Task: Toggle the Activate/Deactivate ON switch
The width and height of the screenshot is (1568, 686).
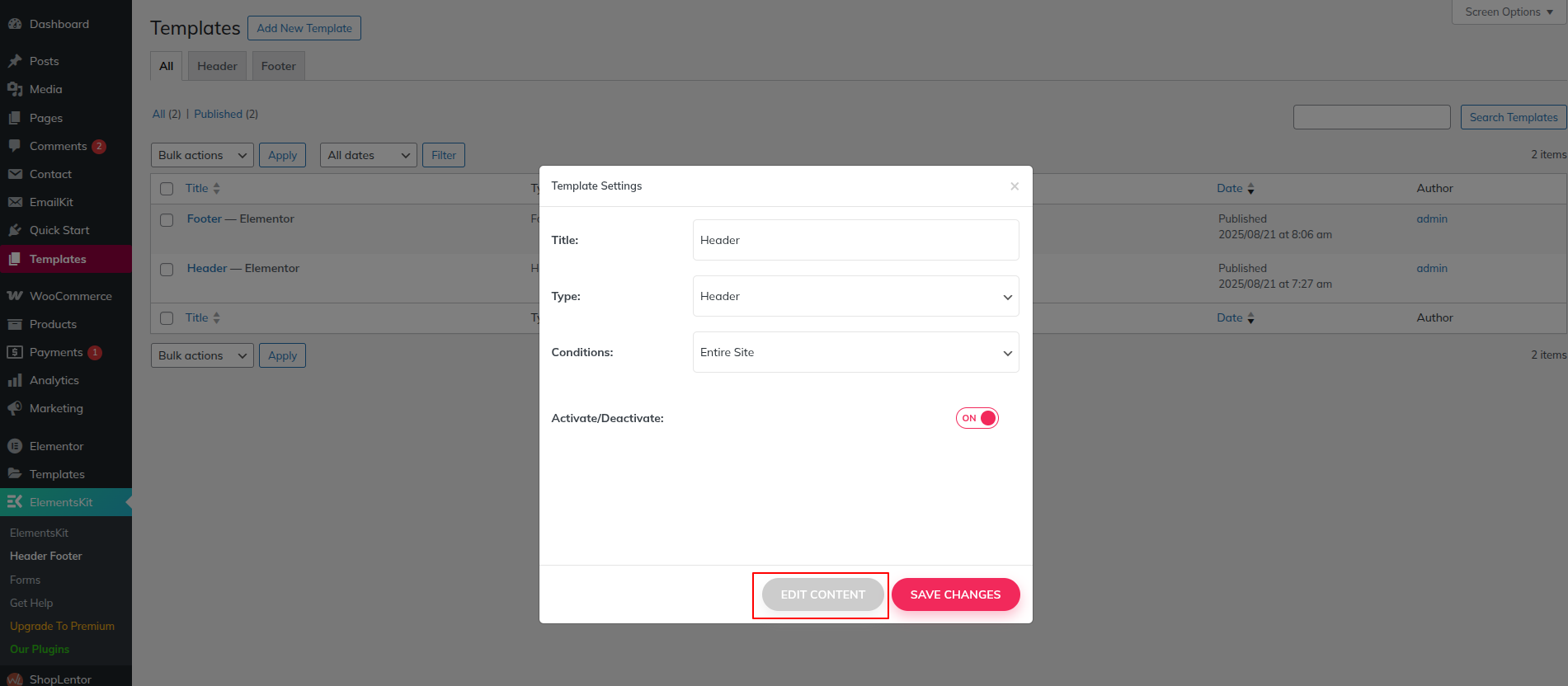Action: 977,418
